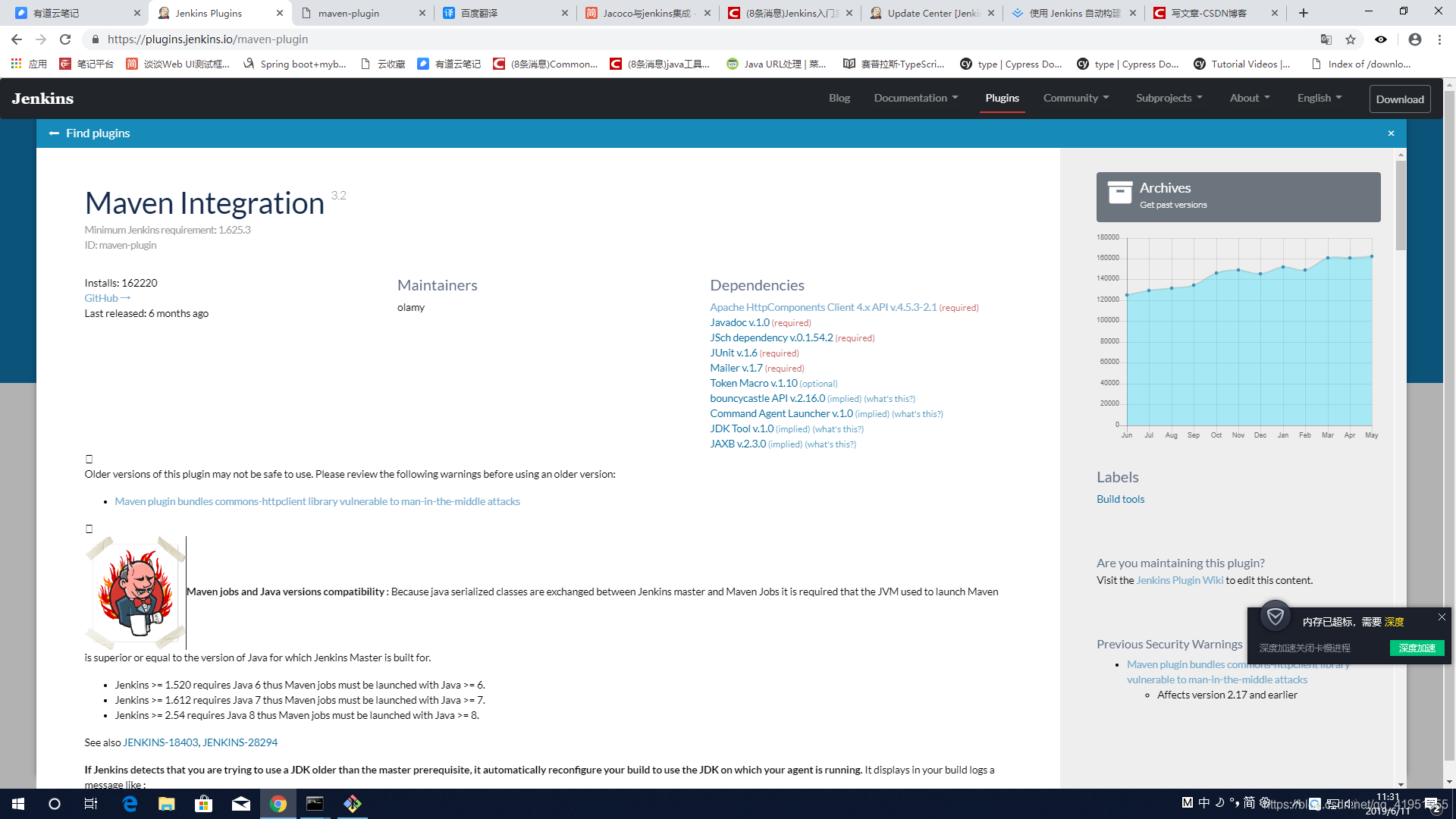
Task: Click the back arrow beside Find plugins
Action: (54, 133)
